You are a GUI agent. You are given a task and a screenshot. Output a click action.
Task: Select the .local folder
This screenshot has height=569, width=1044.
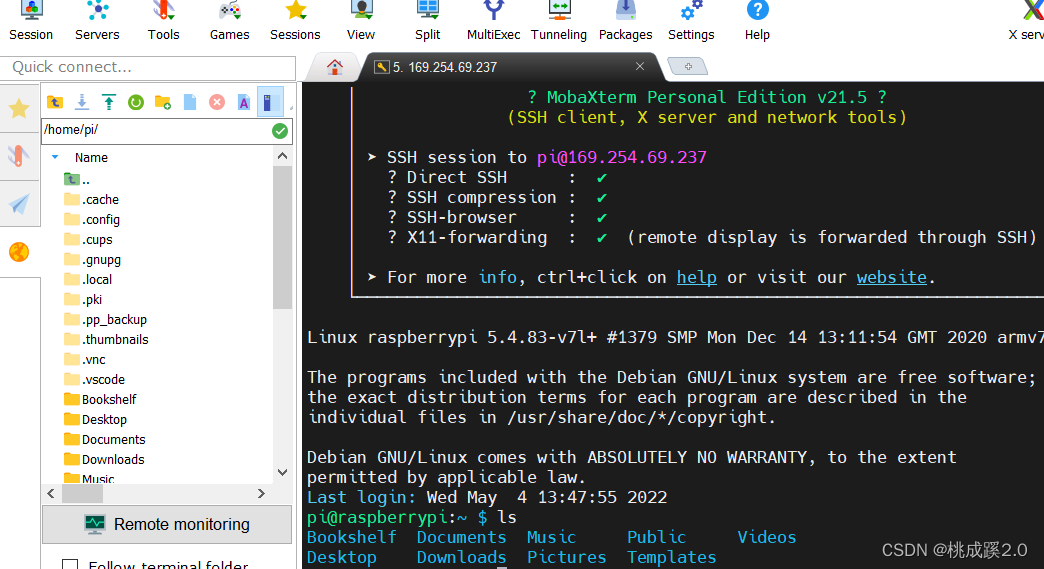click(x=89, y=280)
